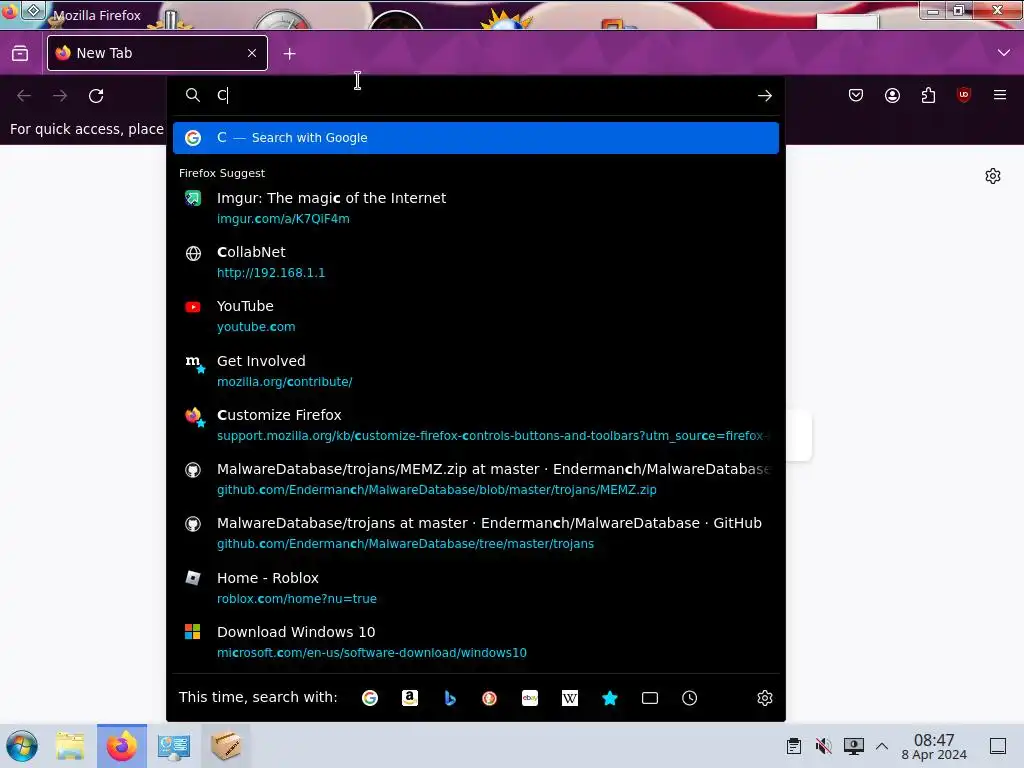Viewport: 1024px width, 768px height.
Task: Open the Customize Firefox suggestion
Action: click(x=475, y=425)
